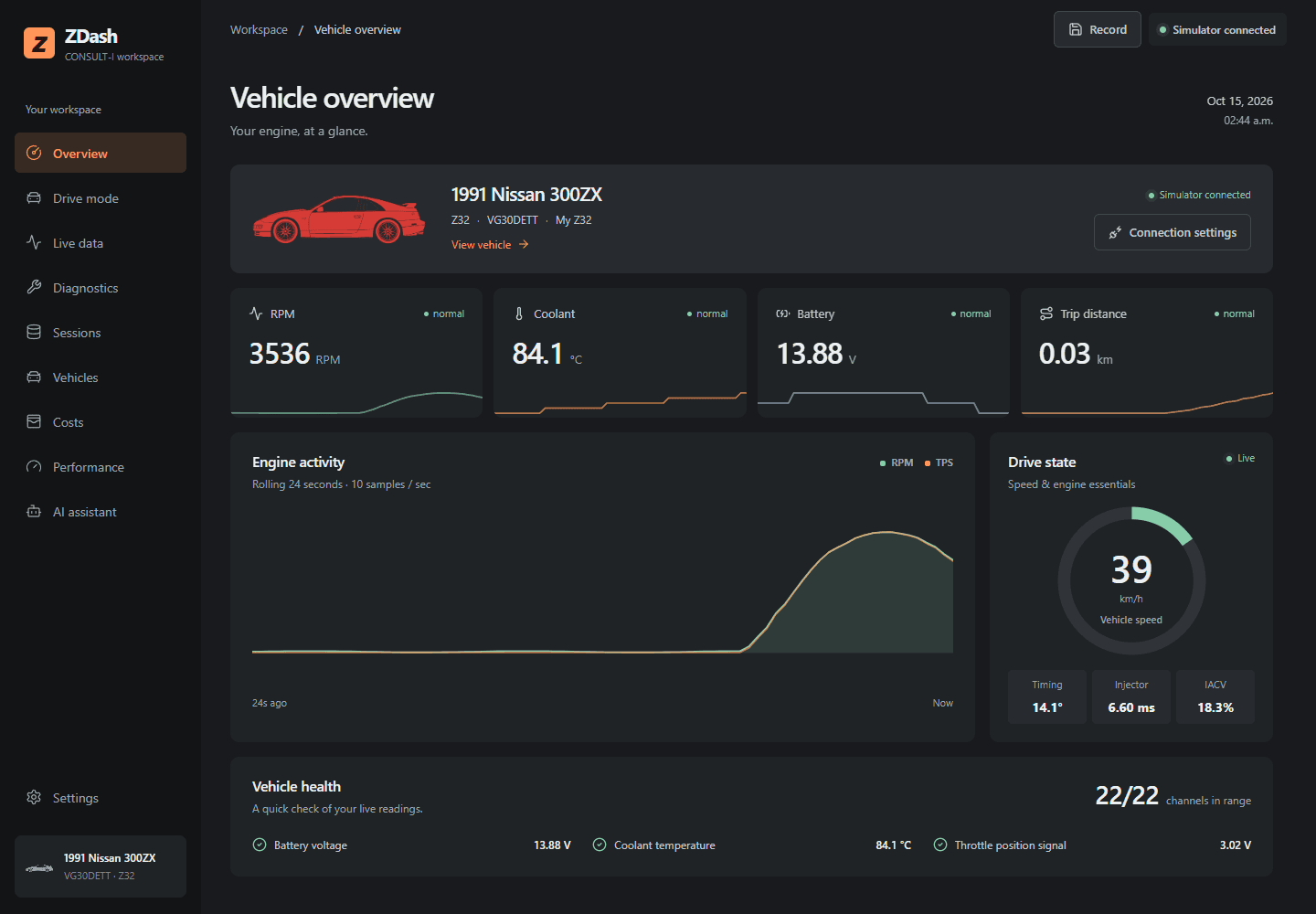Open Live data section
1316x914 pixels.
coord(101,242)
